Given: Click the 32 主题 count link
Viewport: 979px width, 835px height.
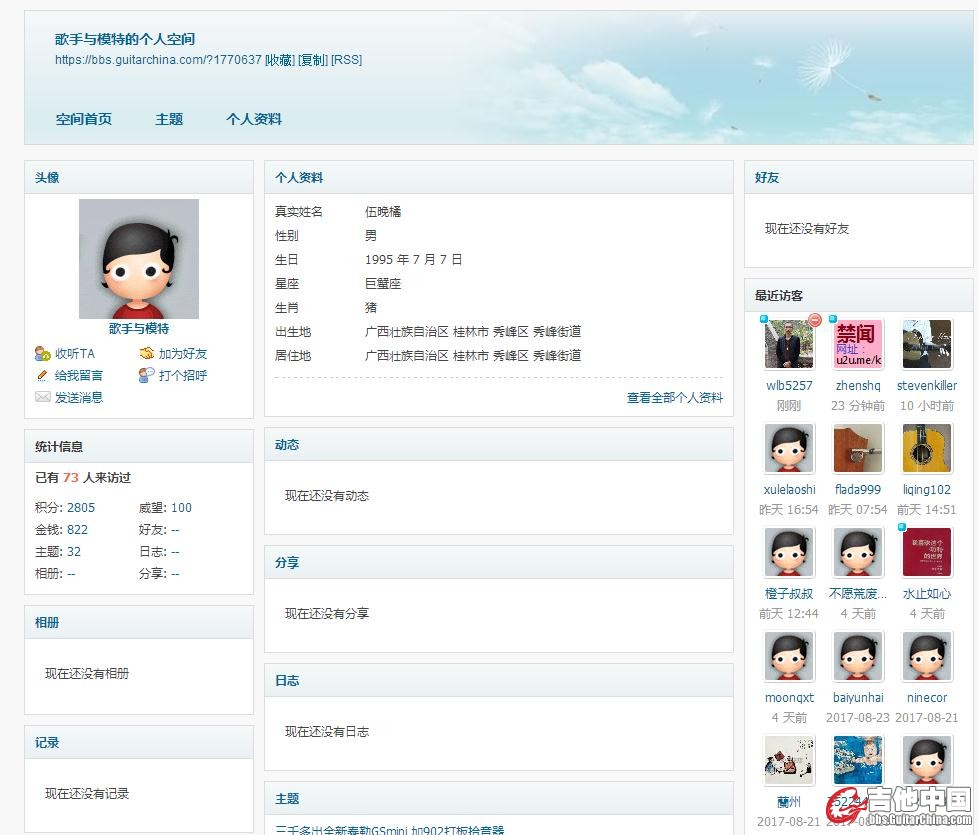Looking at the screenshot, I should 74,552.
